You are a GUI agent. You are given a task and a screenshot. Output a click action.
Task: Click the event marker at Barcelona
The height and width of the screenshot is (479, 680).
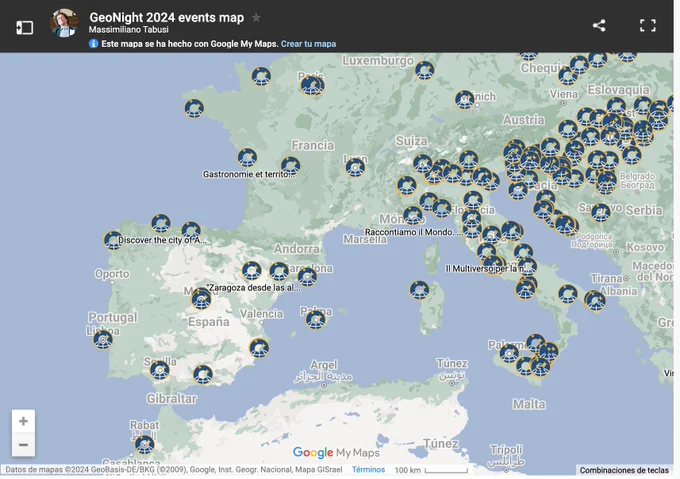click(307, 277)
